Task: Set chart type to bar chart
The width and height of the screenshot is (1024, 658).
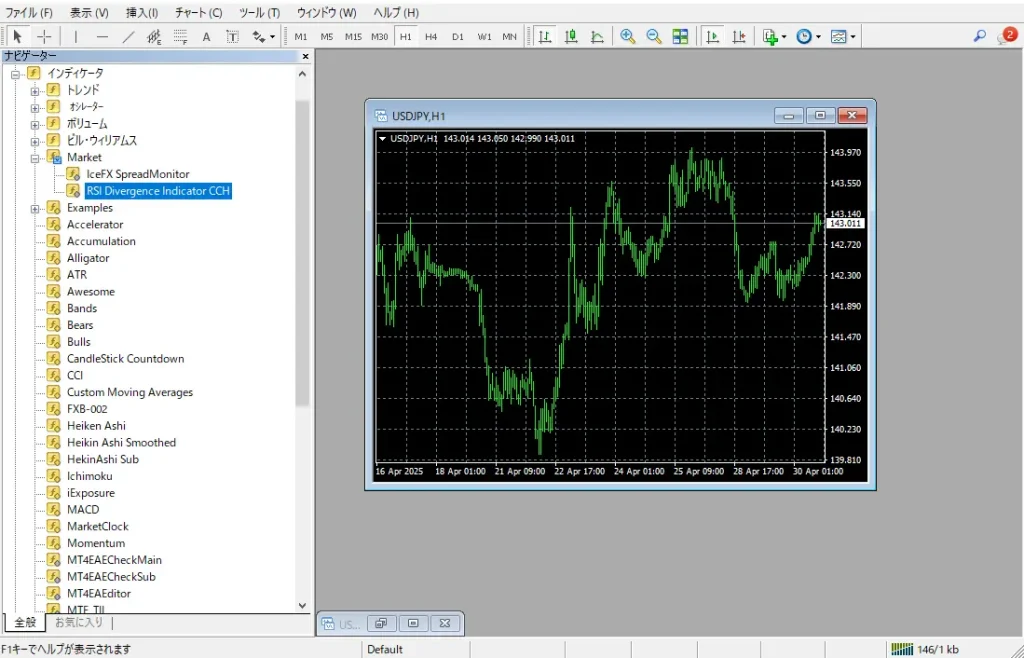Action: [545, 37]
